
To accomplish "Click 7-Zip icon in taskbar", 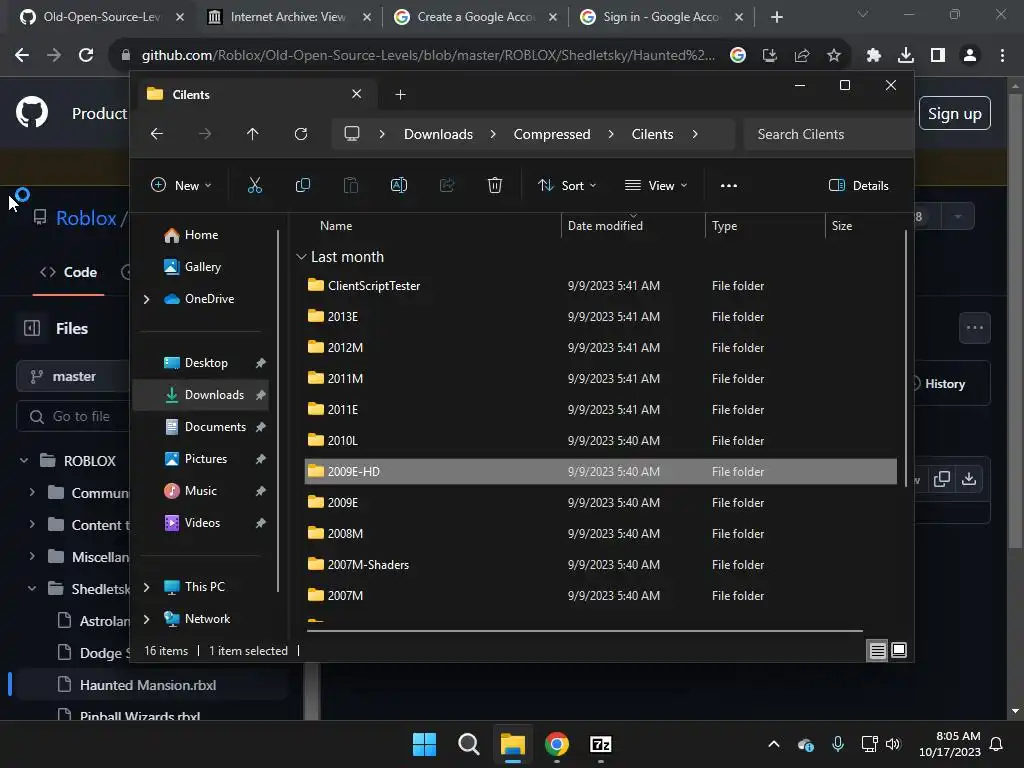I will [x=600, y=744].
